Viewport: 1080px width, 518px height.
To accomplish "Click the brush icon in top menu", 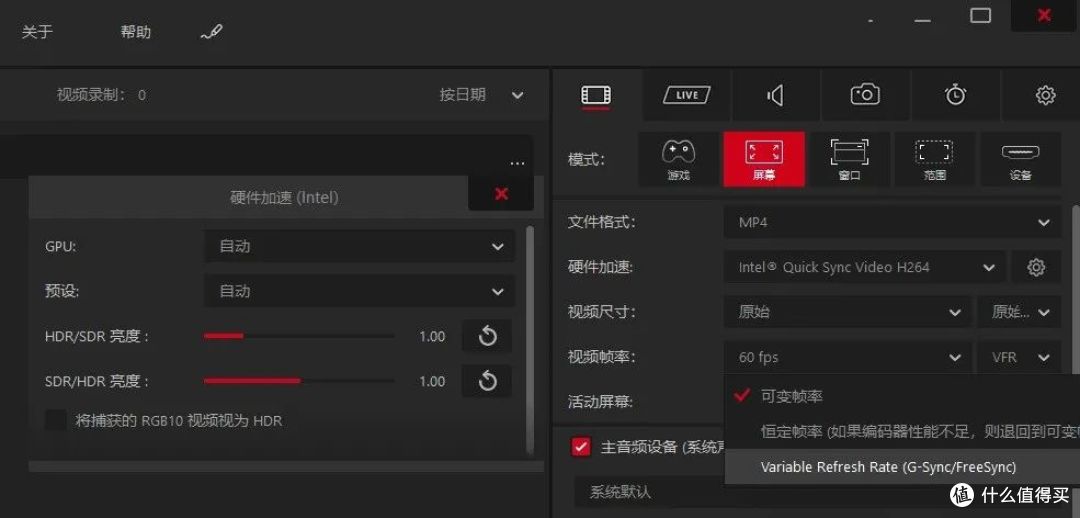I will [x=211, y=32].
